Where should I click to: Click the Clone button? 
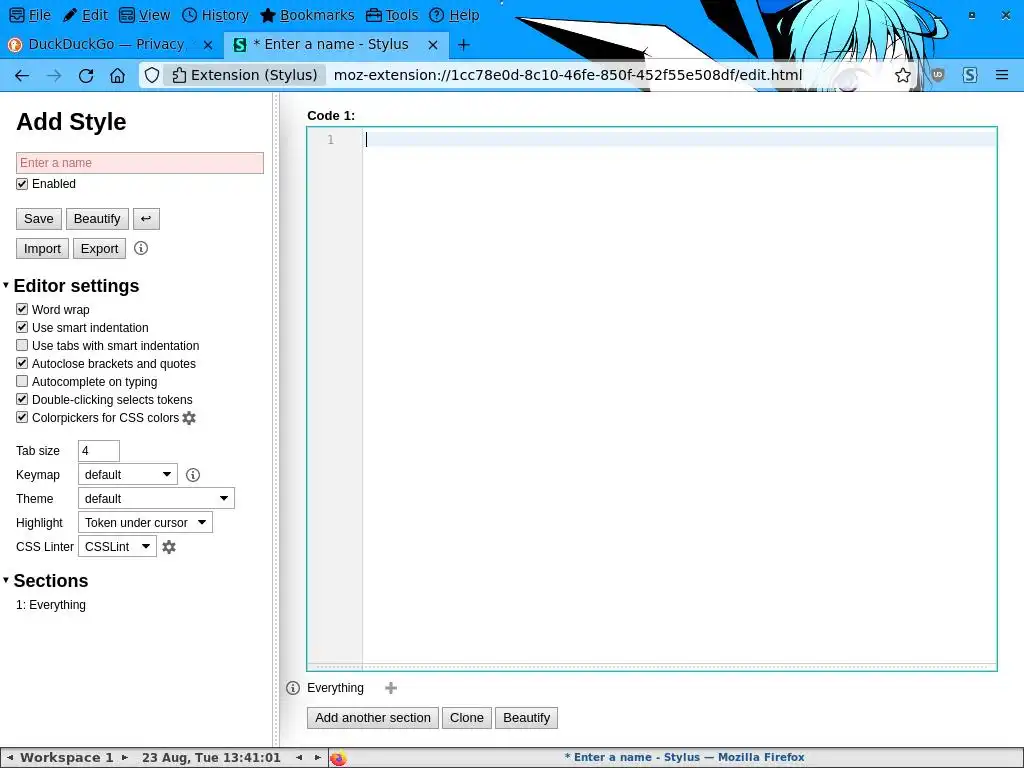[x=467, y=718]
